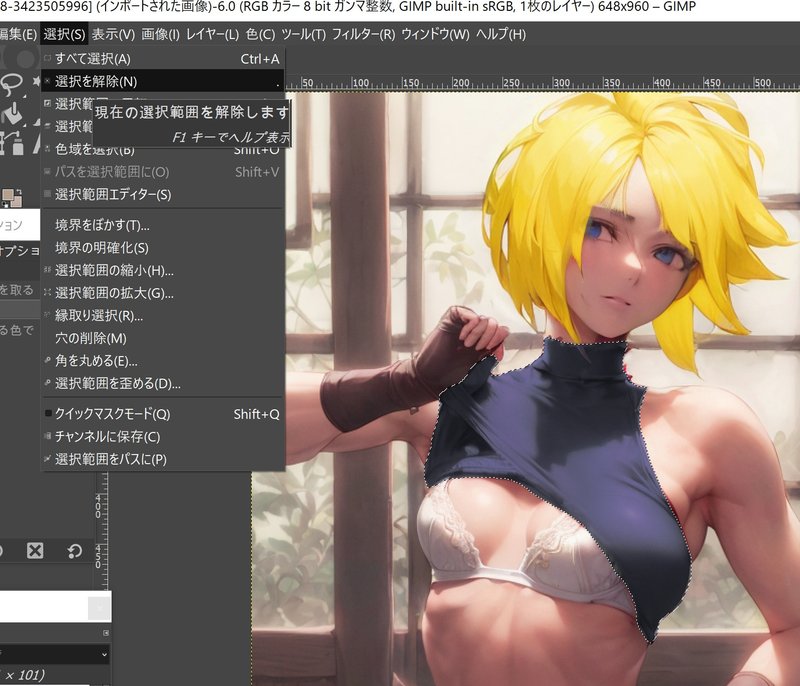Open the small panel configuration menu icon
This screenshot has width=800, height=686.
tap(106, 633)
